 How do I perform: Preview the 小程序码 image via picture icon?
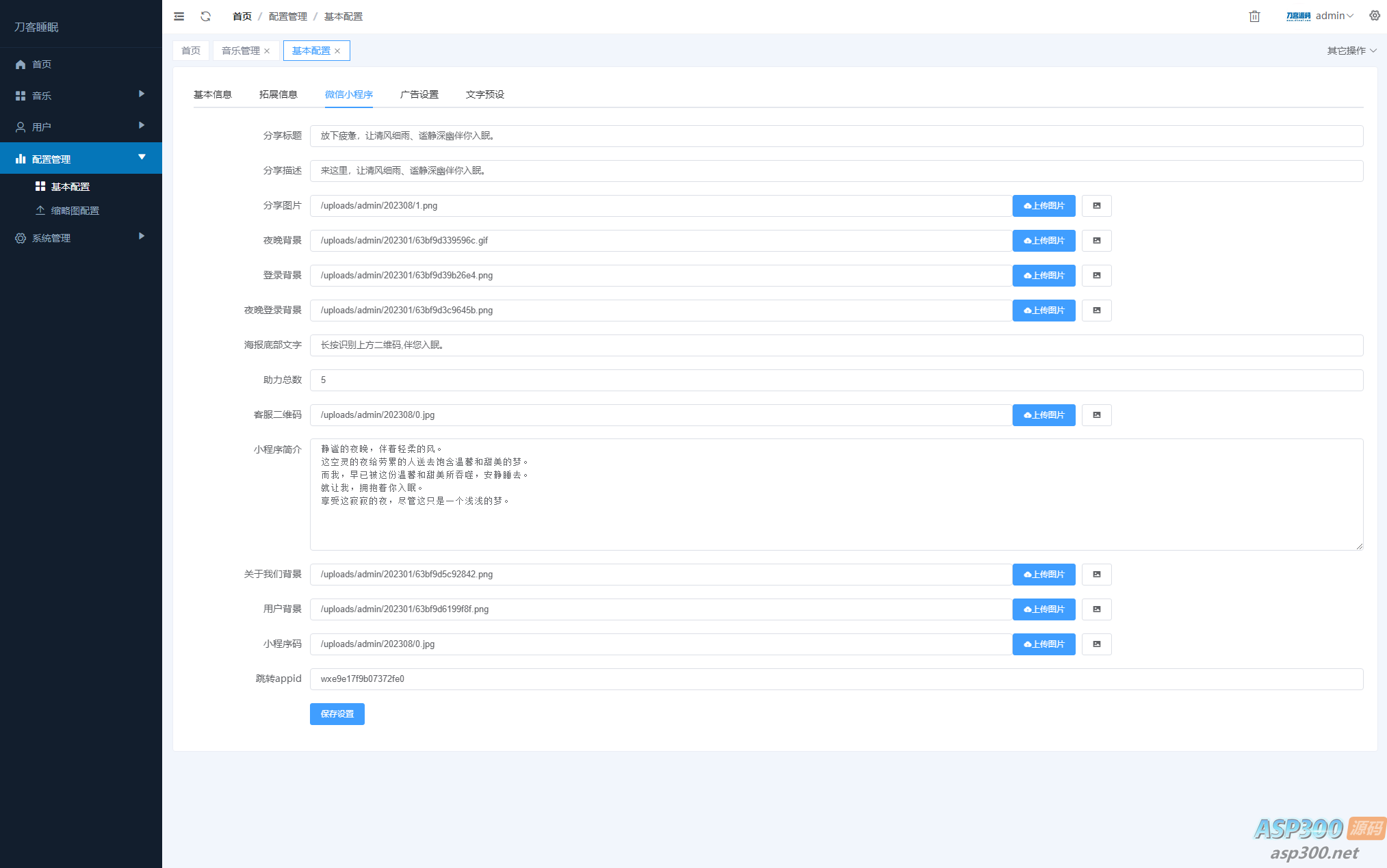pyautogui.click(x=1096, y=644)
